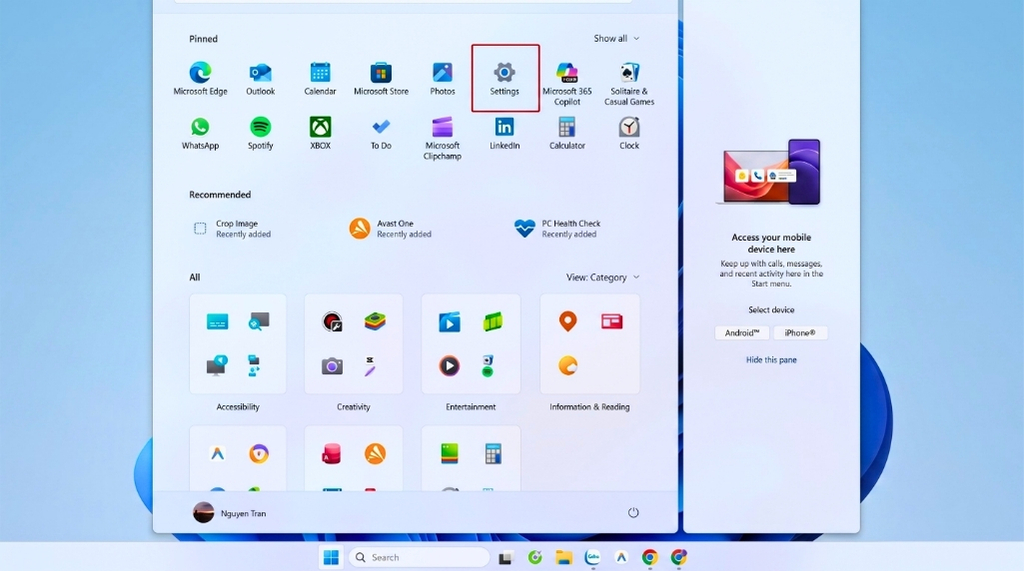The width and height of the screenshot is (1024, 571).
Task: Click the Hide this pane link
Action: click(771, 360)
